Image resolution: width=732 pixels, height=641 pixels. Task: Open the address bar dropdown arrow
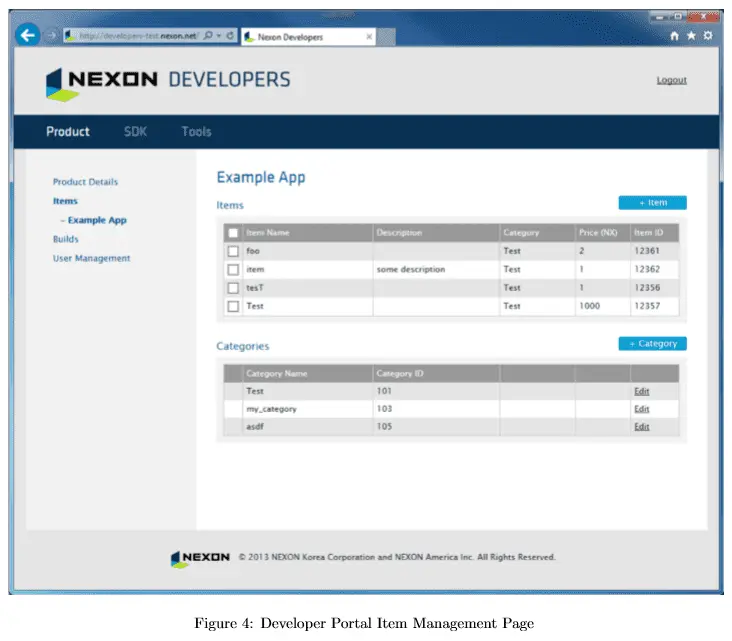[x=219, y=35]
